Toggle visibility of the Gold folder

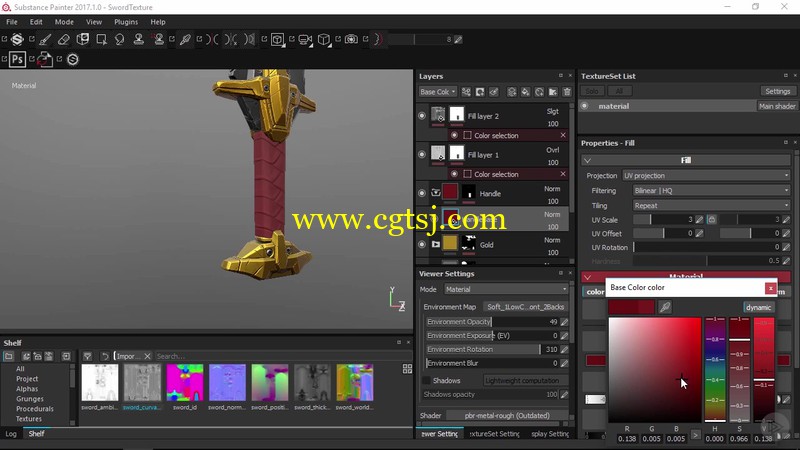(422, 244)
